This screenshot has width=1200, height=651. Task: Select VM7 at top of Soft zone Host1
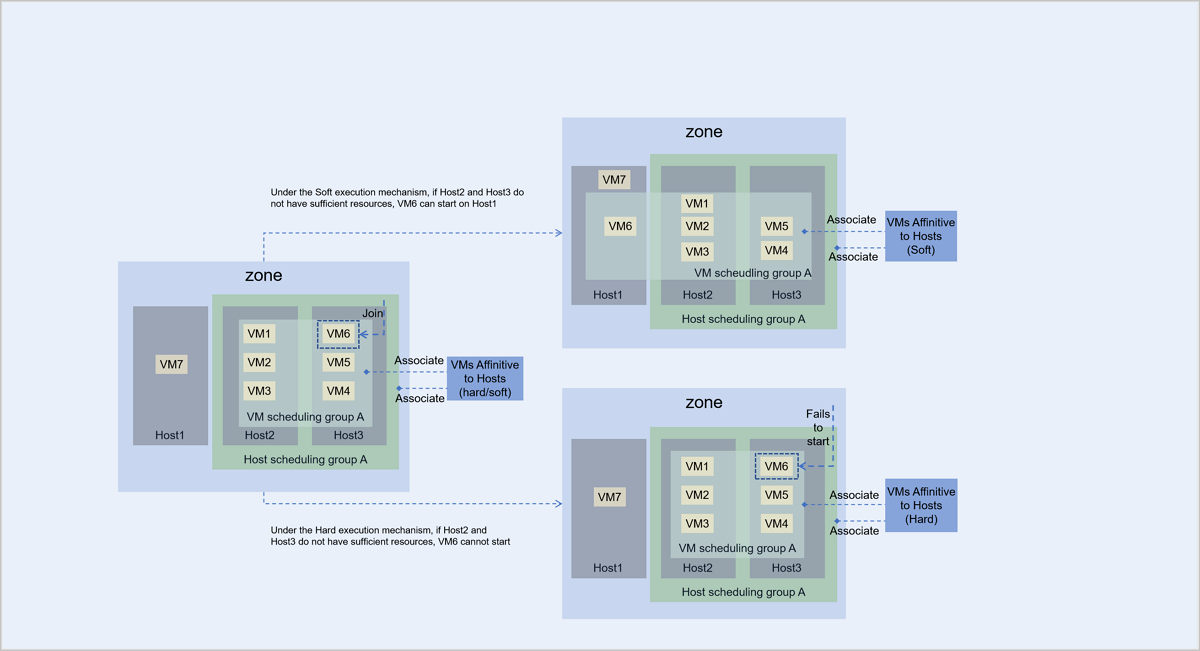pyautogui.click(x=613, y=180)
